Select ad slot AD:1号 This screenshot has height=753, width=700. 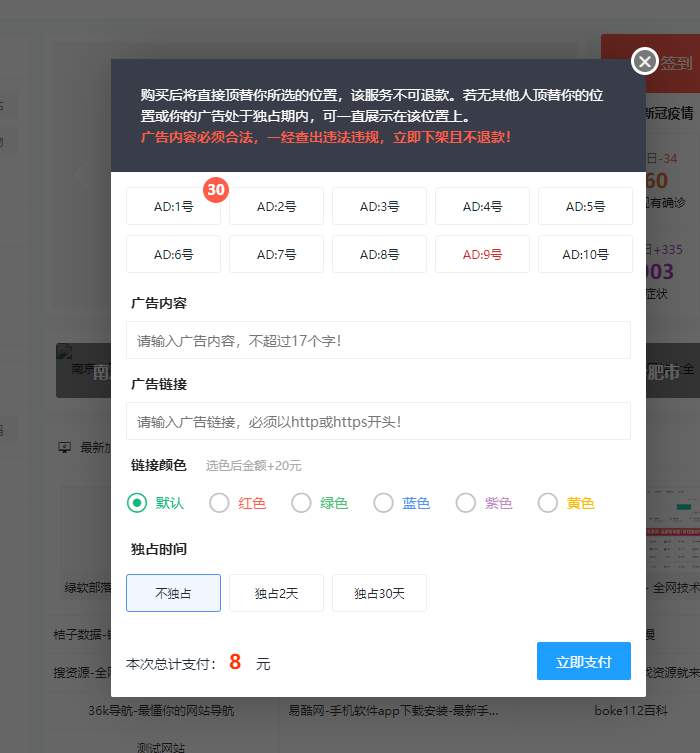tap(173, 206)
